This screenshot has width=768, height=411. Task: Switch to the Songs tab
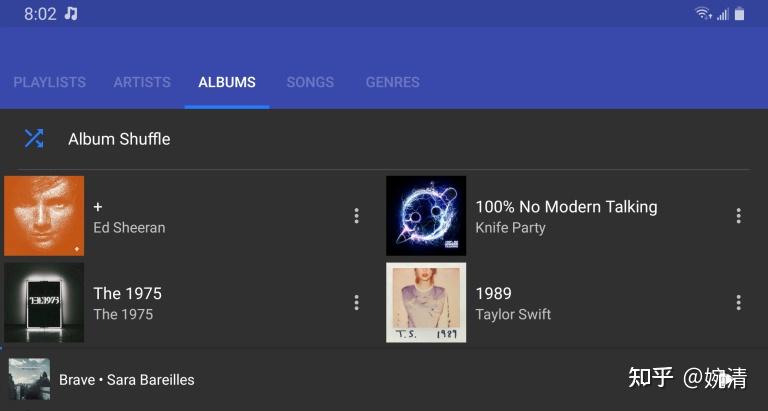310,82
